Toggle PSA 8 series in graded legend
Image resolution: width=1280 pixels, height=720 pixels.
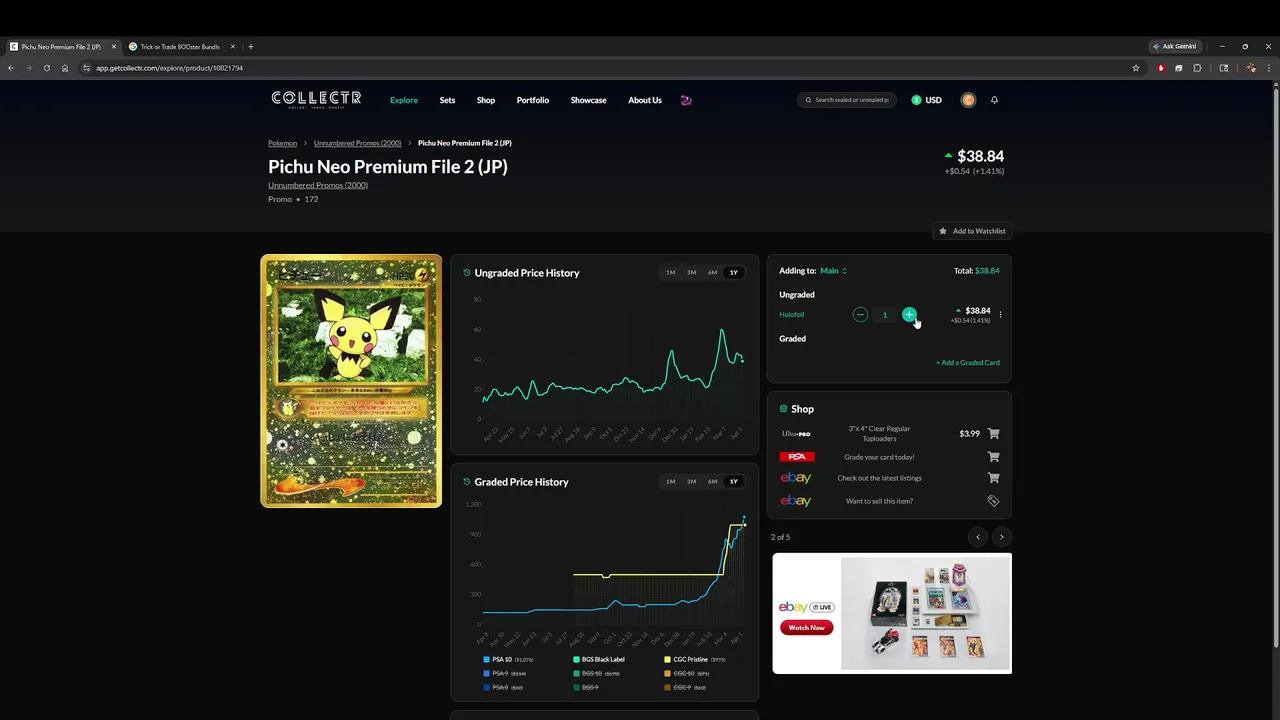click(504, 687)
